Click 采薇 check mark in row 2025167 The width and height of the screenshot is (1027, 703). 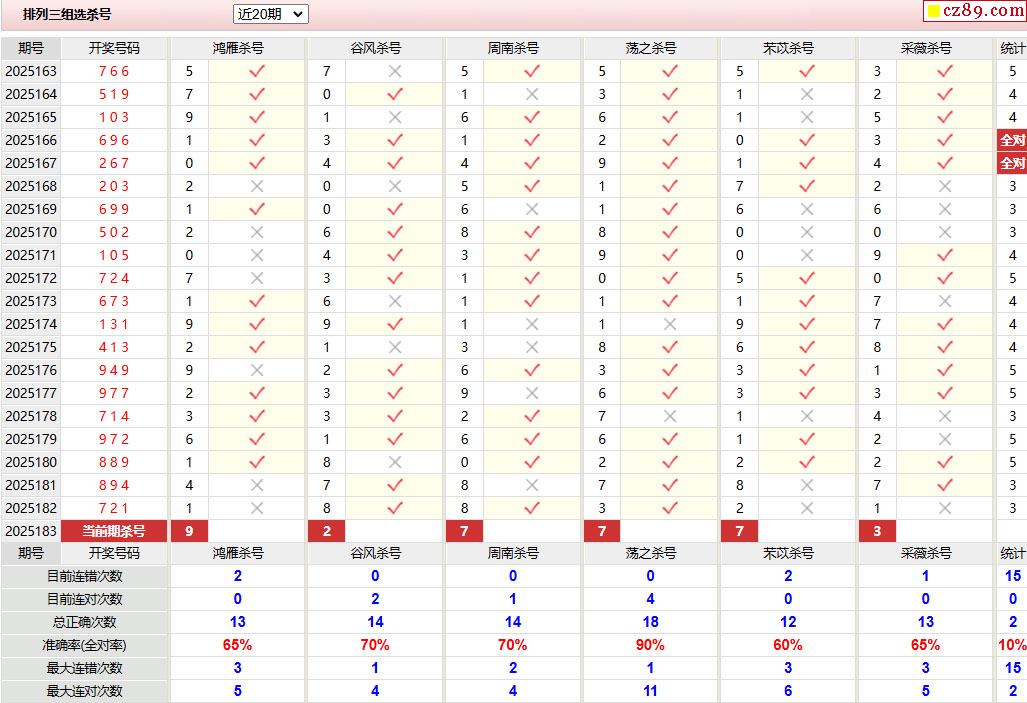pos(944,163)
